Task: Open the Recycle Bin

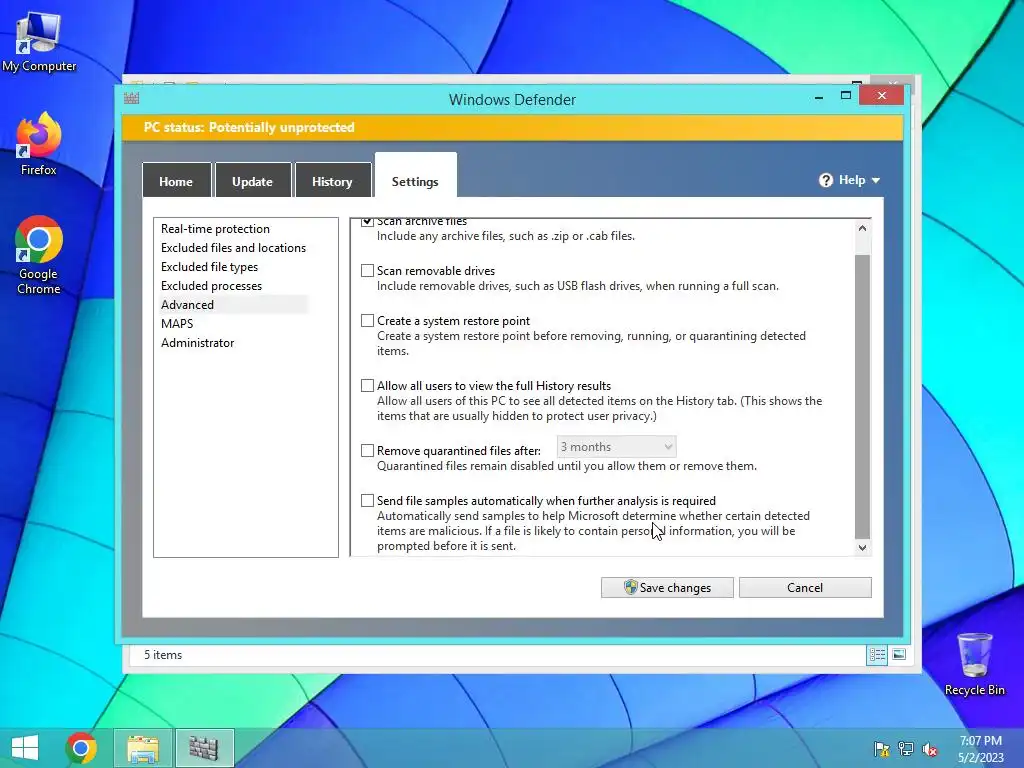Action: [974, 664]
